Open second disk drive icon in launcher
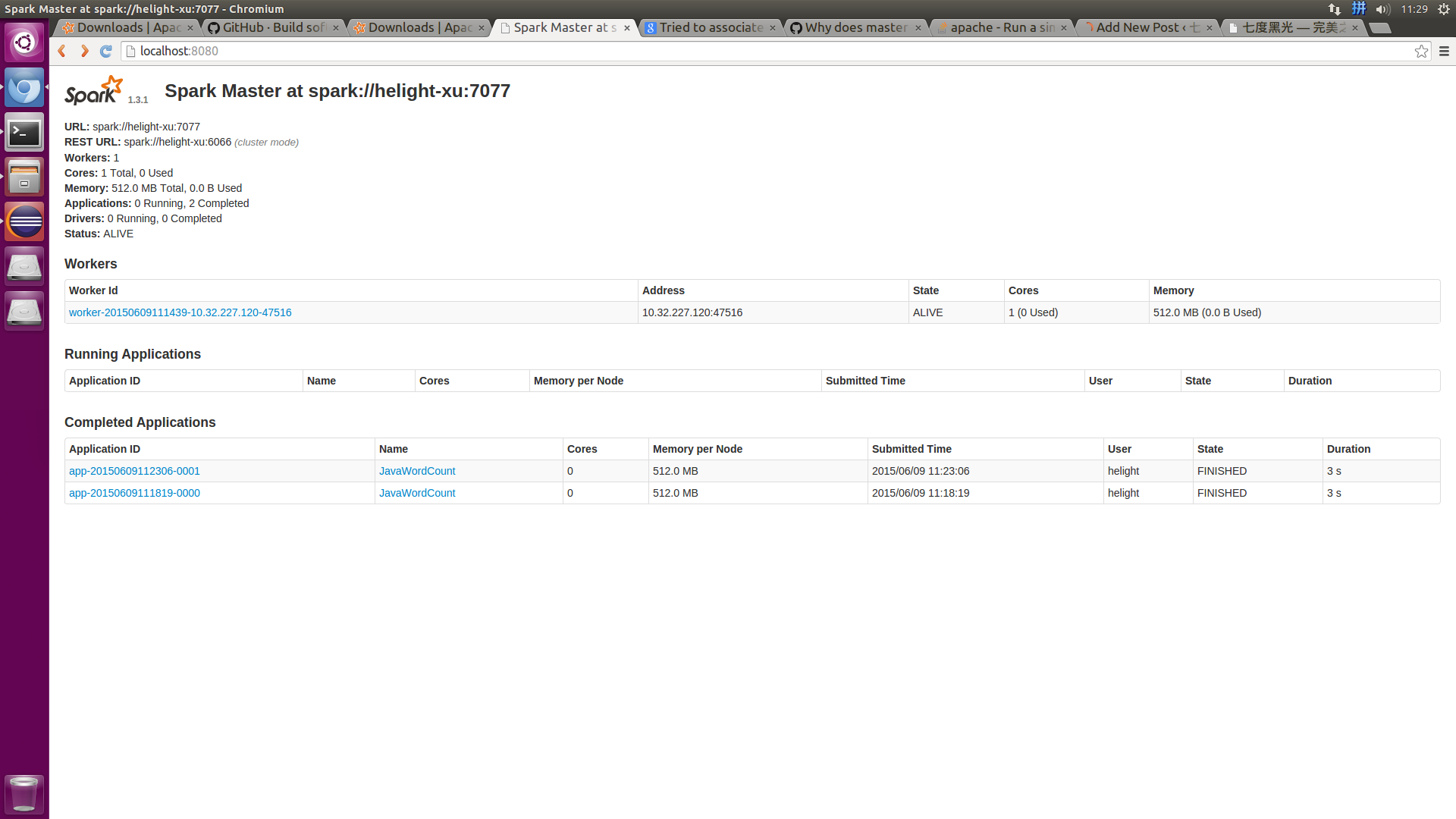The height and width of the screenshot is (819, 1456). (24, 312)
